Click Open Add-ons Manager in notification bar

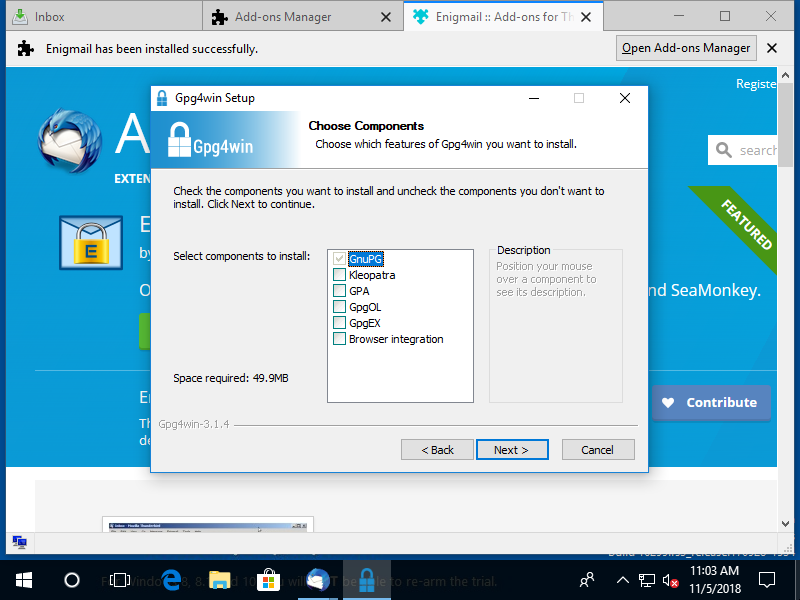[686, 47]
